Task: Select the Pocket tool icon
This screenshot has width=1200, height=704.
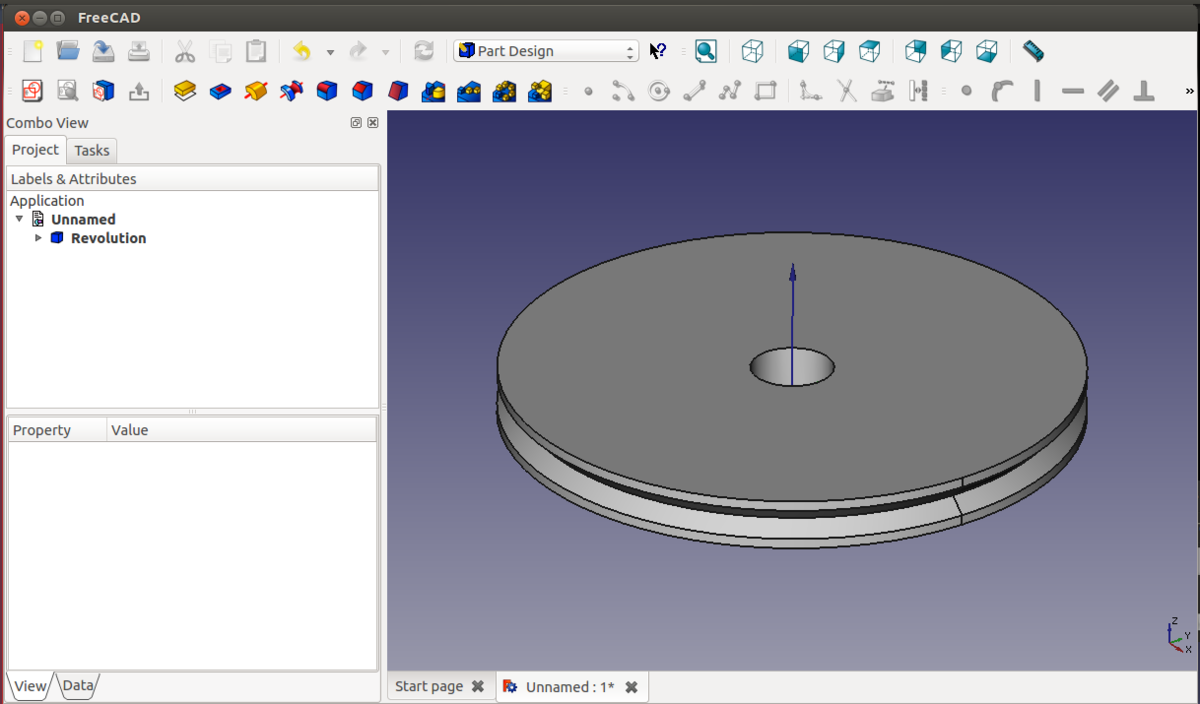Action: pyautogui.click(x=220, y=91)
